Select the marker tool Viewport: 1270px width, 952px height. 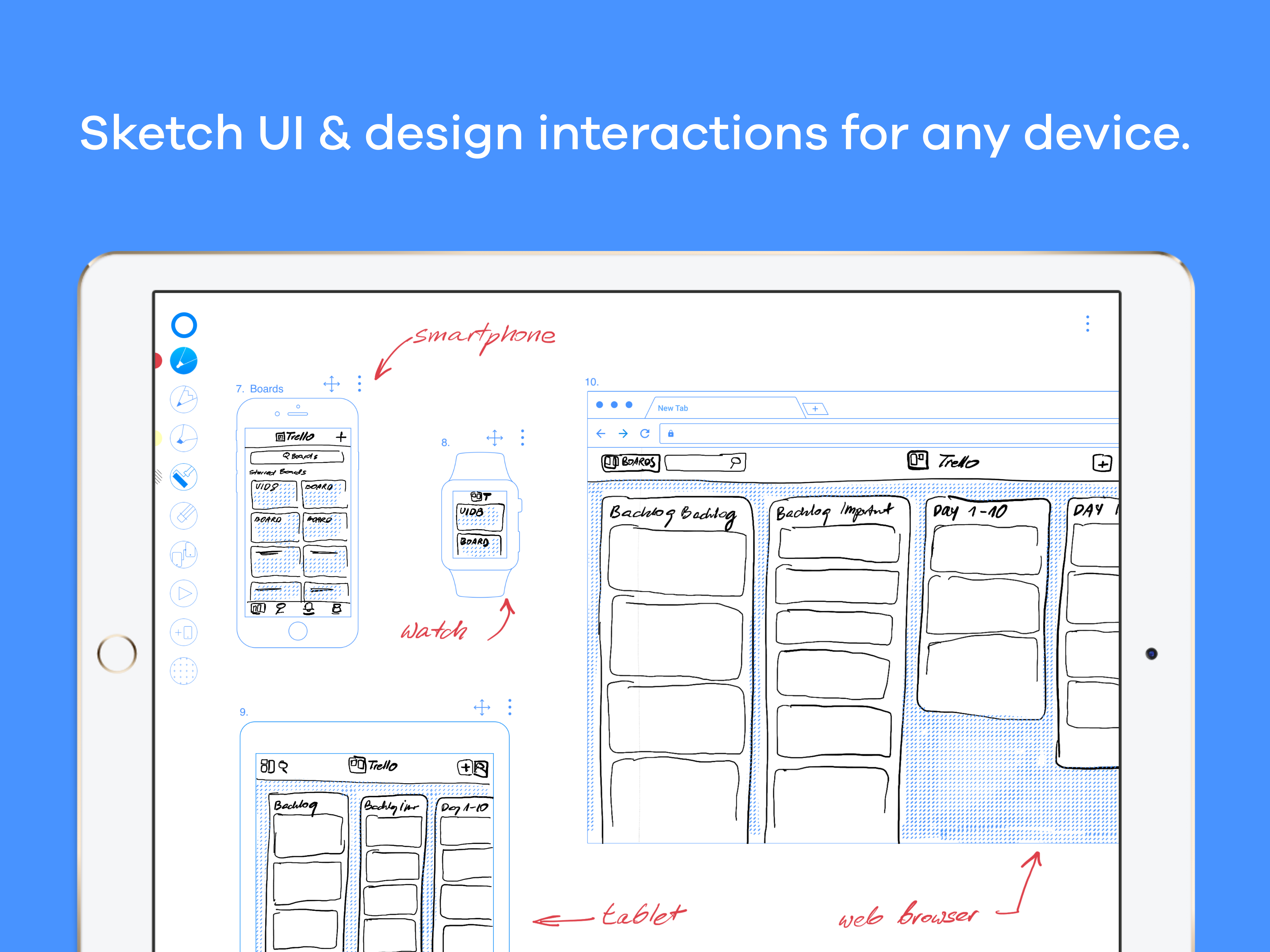click(184, 437)
